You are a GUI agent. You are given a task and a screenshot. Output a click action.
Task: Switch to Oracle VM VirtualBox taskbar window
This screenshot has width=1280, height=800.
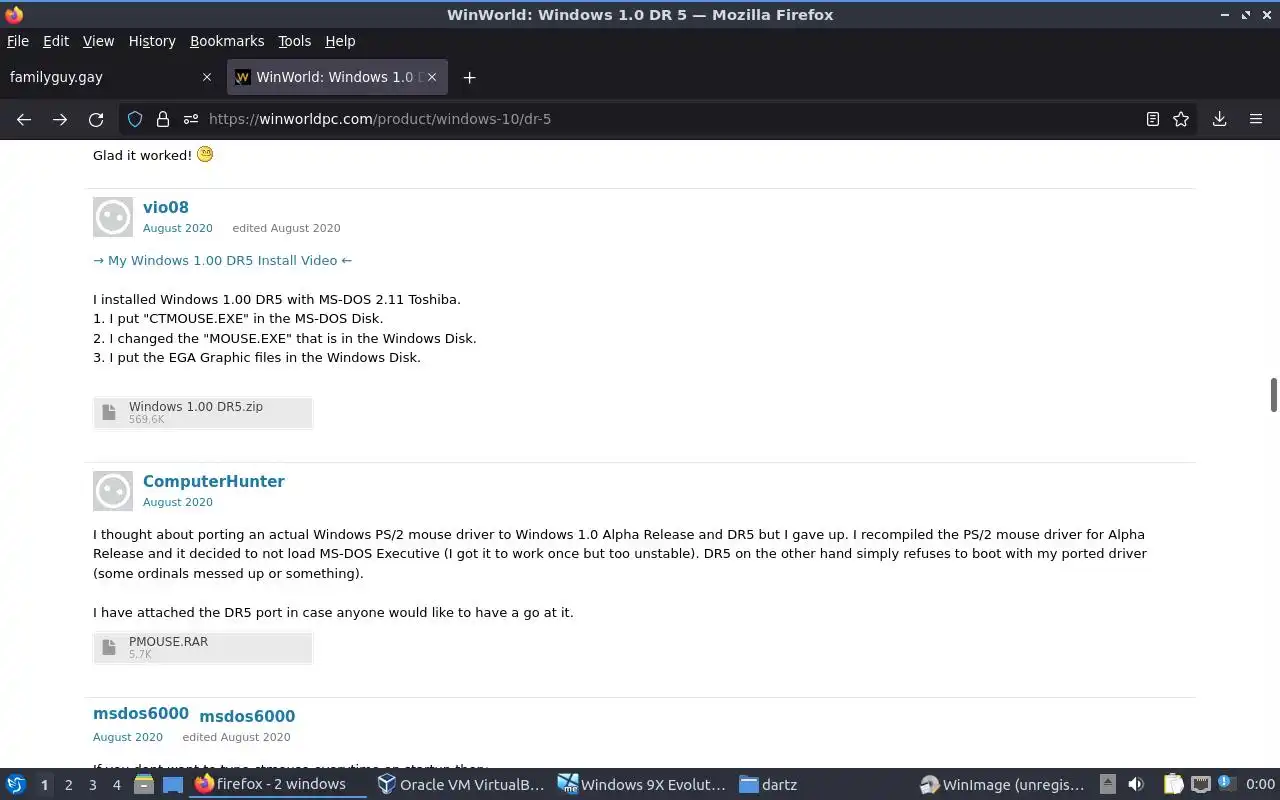click(461, 785)
